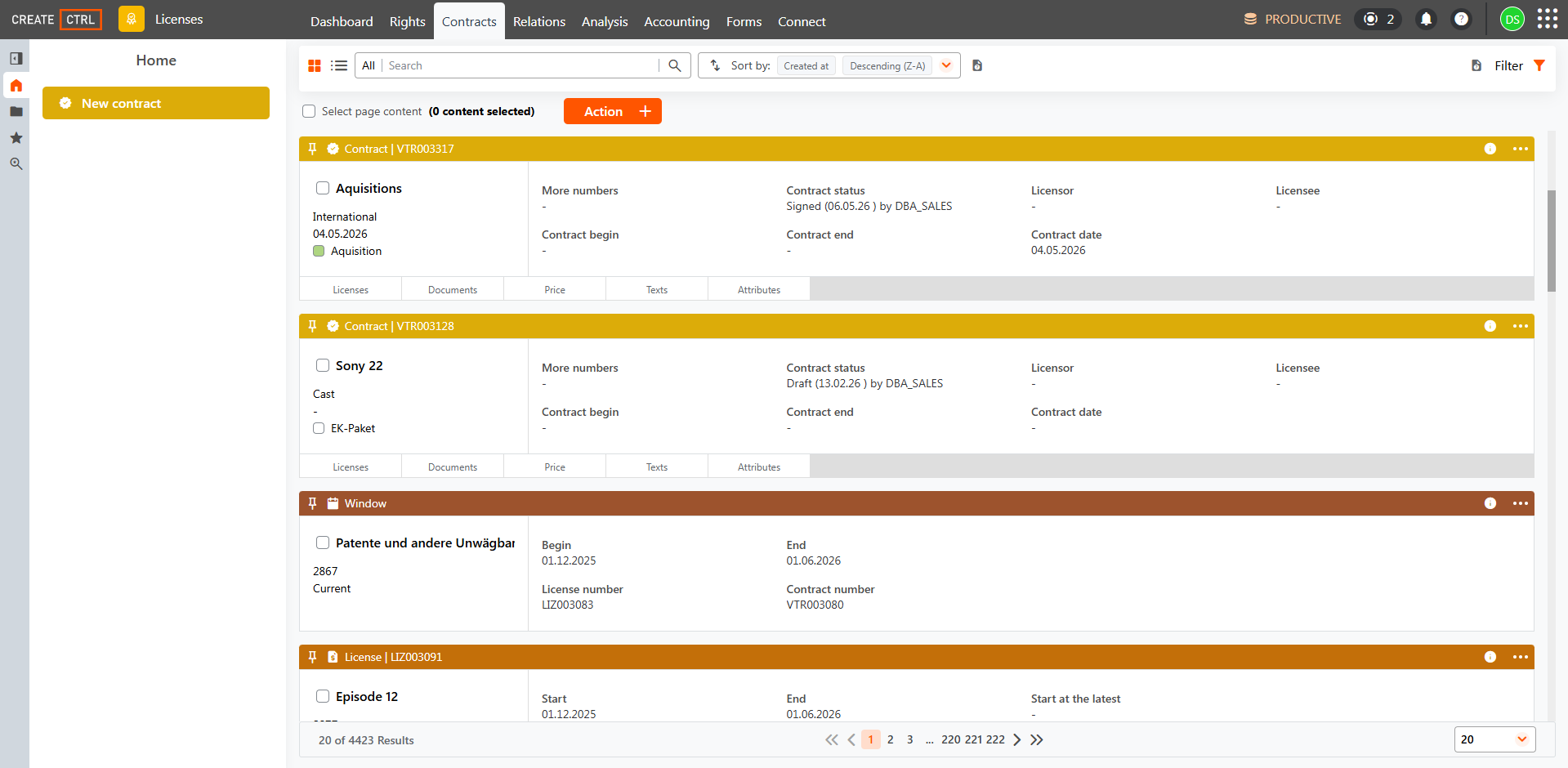Screen dimensions: 1568x768
Task: Open the Forms menu
Action: (744, 21)
